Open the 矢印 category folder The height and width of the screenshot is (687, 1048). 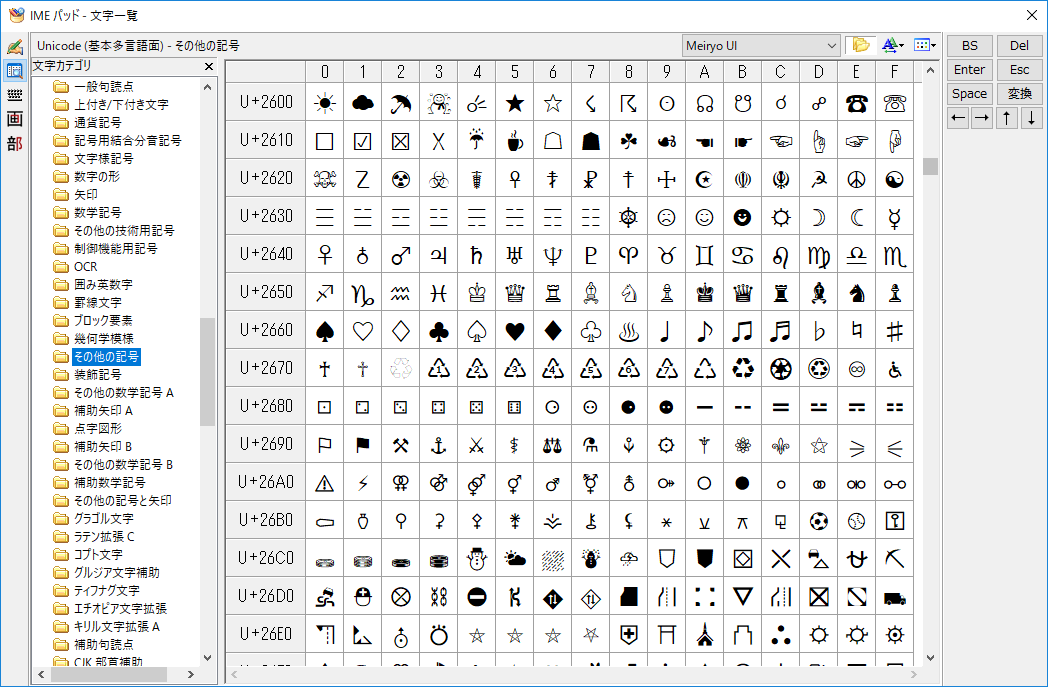[x=86, y=195]
